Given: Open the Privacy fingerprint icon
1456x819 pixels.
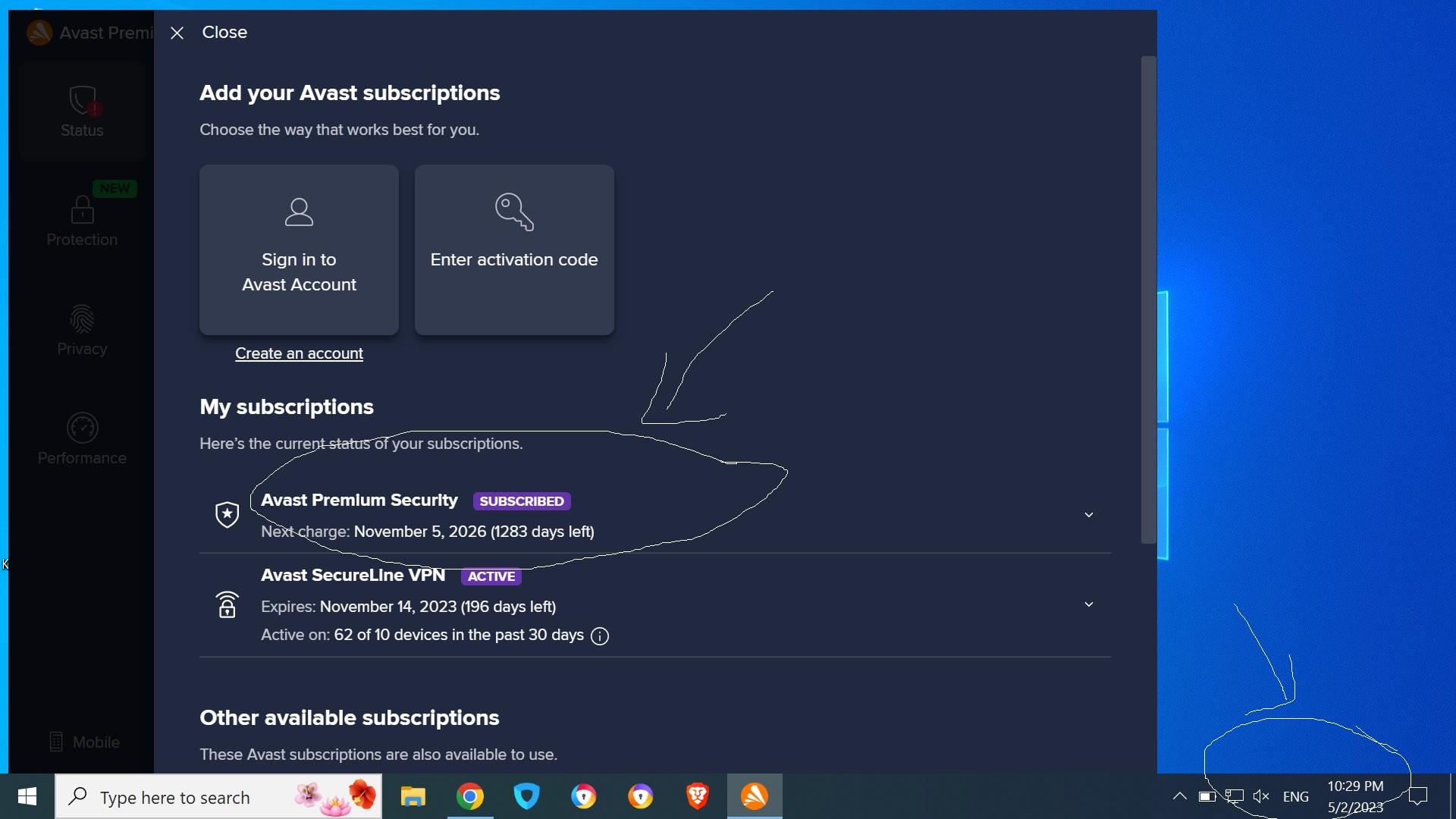Looking at the screenshot, I should [x=82, y=319].
